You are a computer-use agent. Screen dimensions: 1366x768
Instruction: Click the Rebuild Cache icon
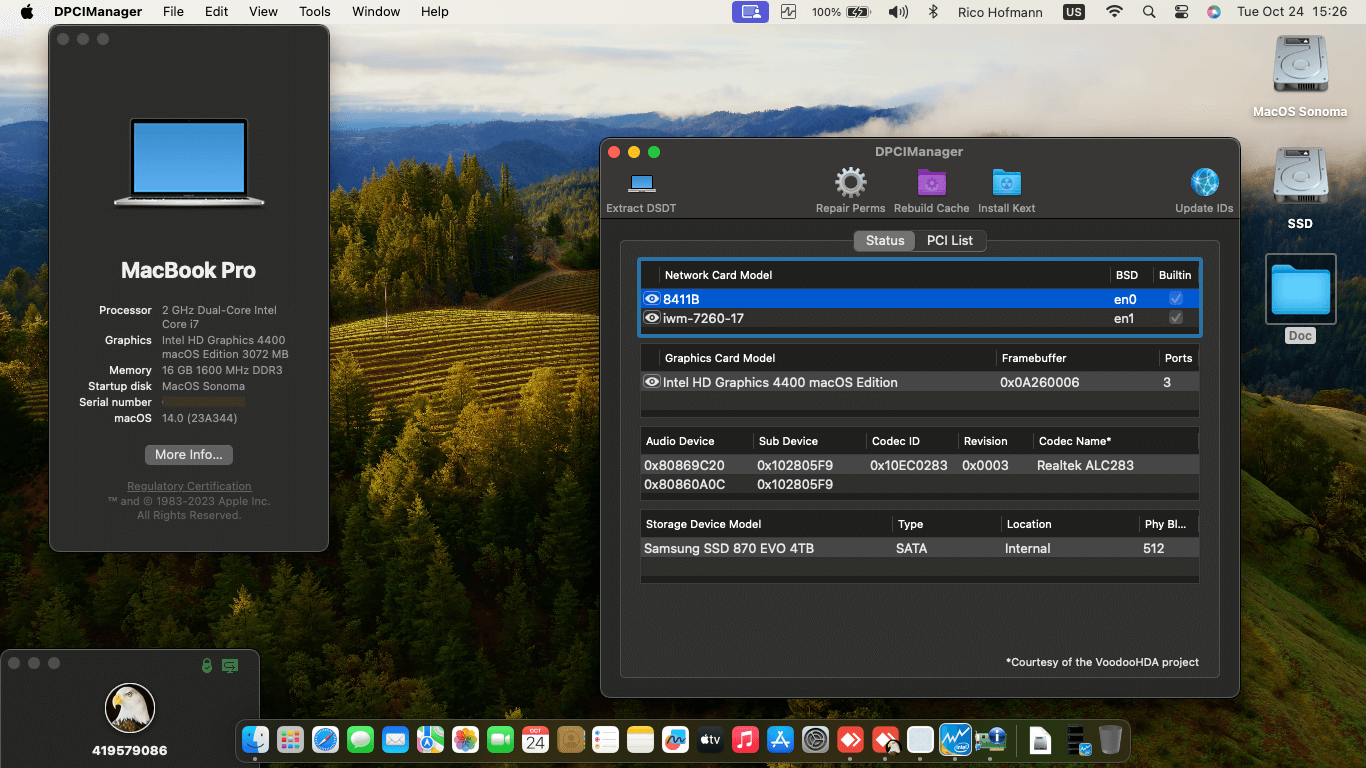[931, 184]
